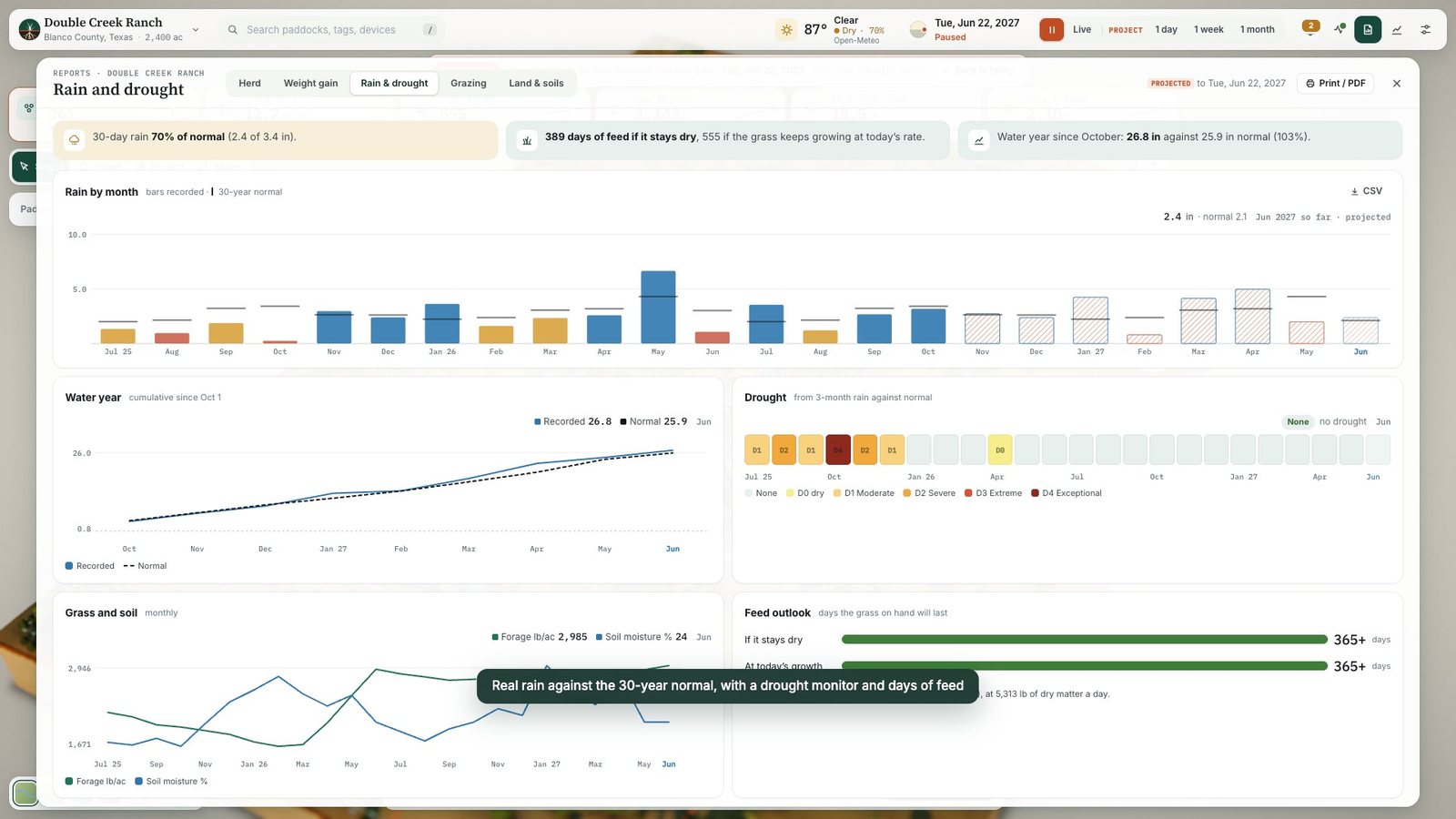Click the green reports document icon
This screenshot has width=1456, height=819.
pyautogui.click(x=1368, y=29)
